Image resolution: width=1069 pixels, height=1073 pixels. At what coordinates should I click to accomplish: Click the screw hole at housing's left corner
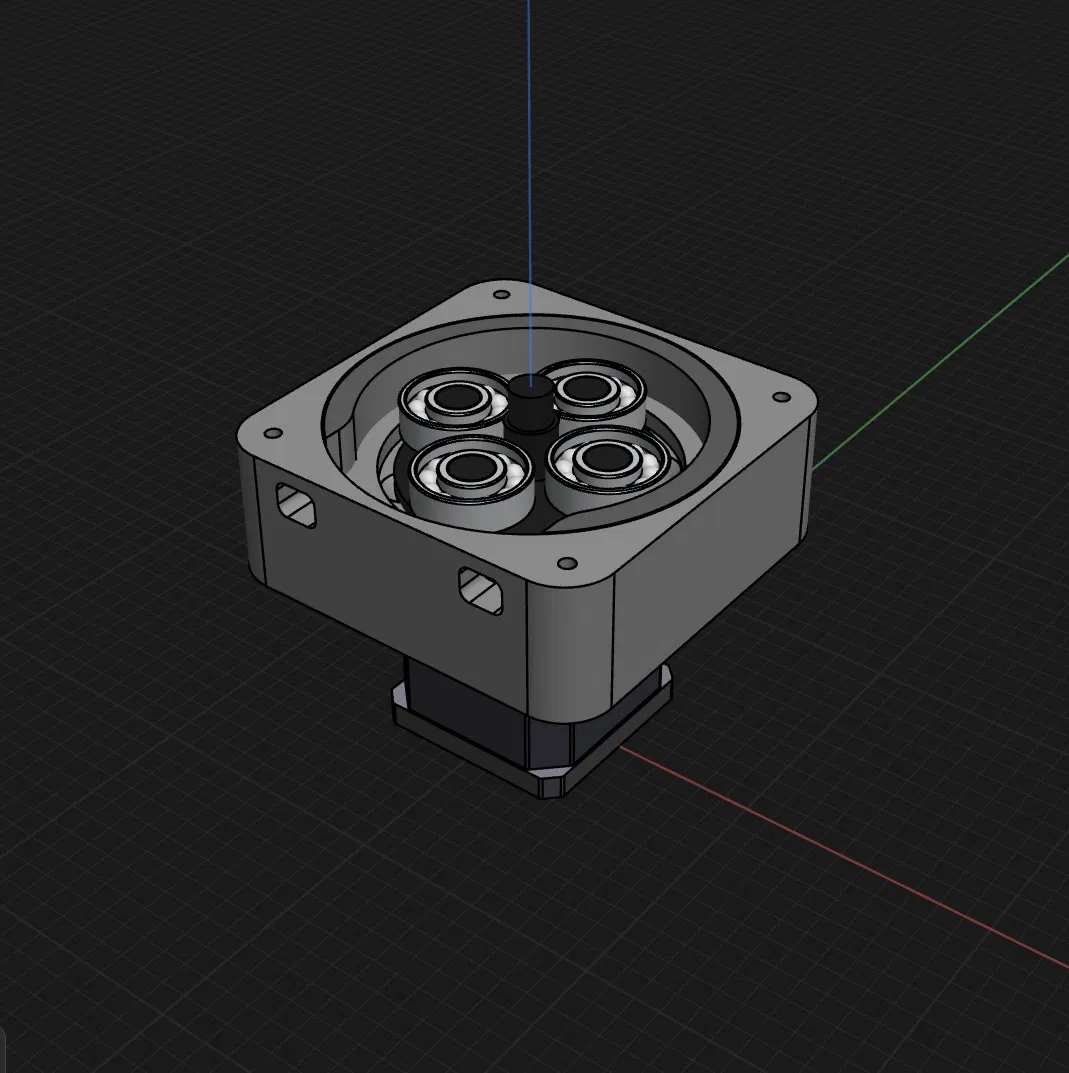(x=273, y=433)
